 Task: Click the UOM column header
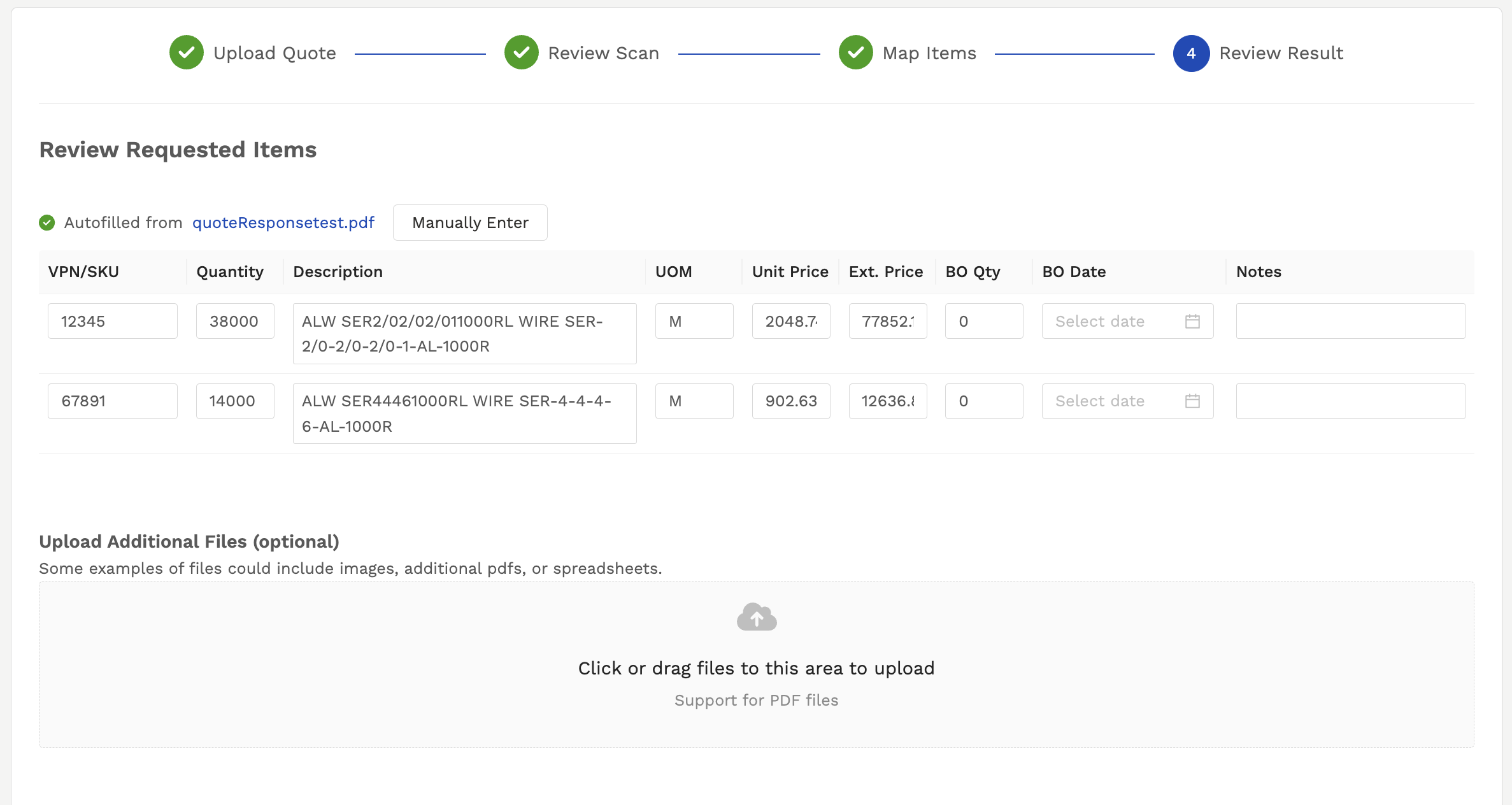coord(674,272)
